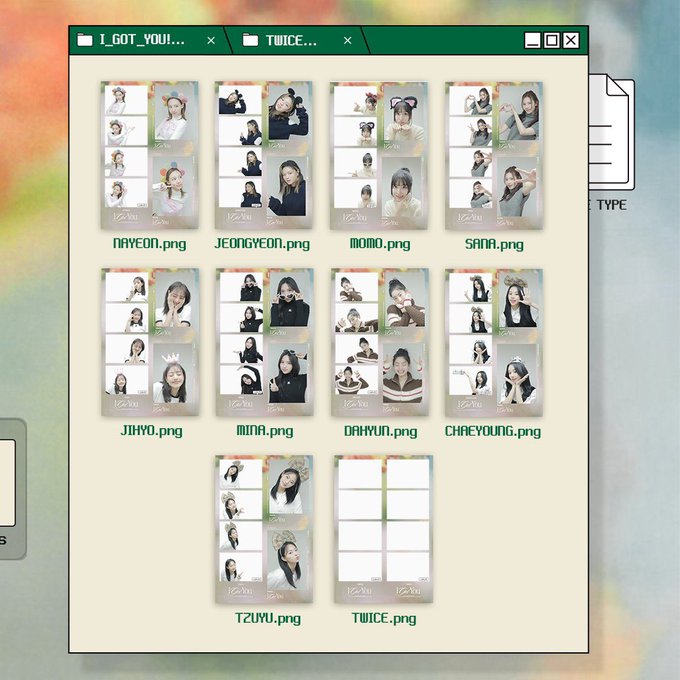The image size is (680, 680).
Task: Select the NAYEON.png file name
Action: tap(150, 244)
